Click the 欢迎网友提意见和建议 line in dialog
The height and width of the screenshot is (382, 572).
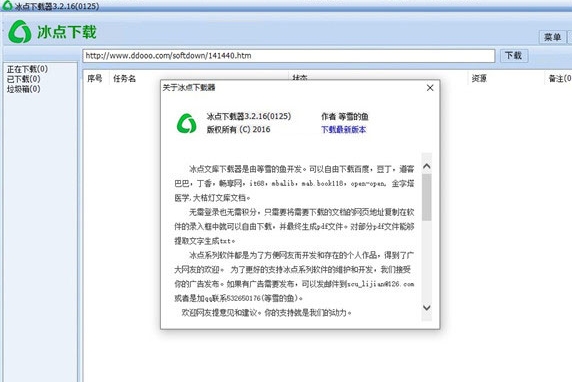(266, 312)
